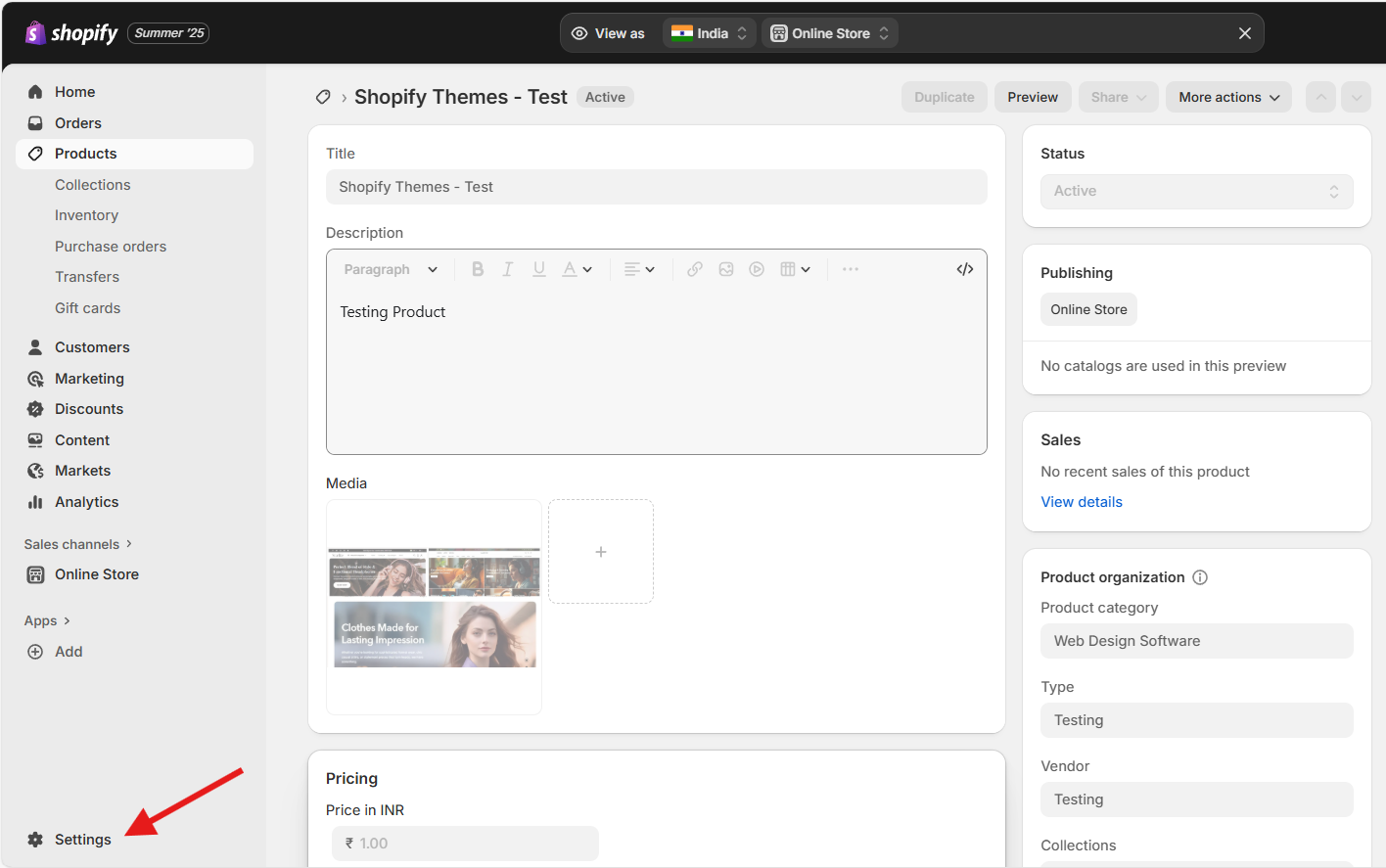This screenshot has height=868, width=1386.
Task: Close the View as preview bar
Action: (1245, 33)
